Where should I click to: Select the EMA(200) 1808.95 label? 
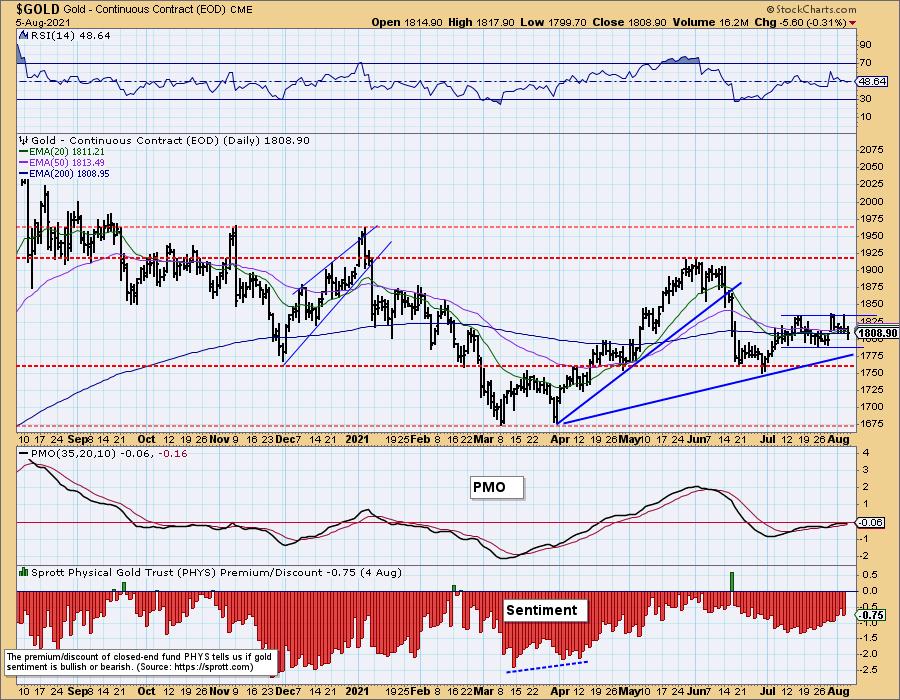(69, 173)
